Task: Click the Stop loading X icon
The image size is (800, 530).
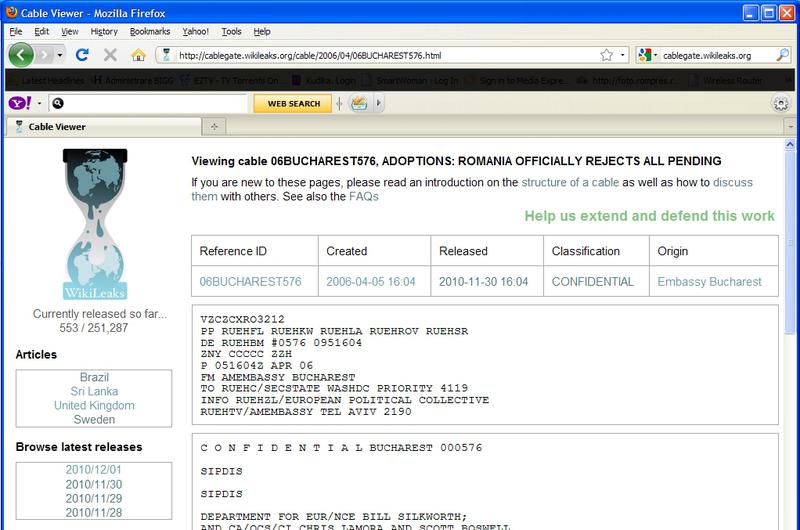Action: [x=109, y=55]
